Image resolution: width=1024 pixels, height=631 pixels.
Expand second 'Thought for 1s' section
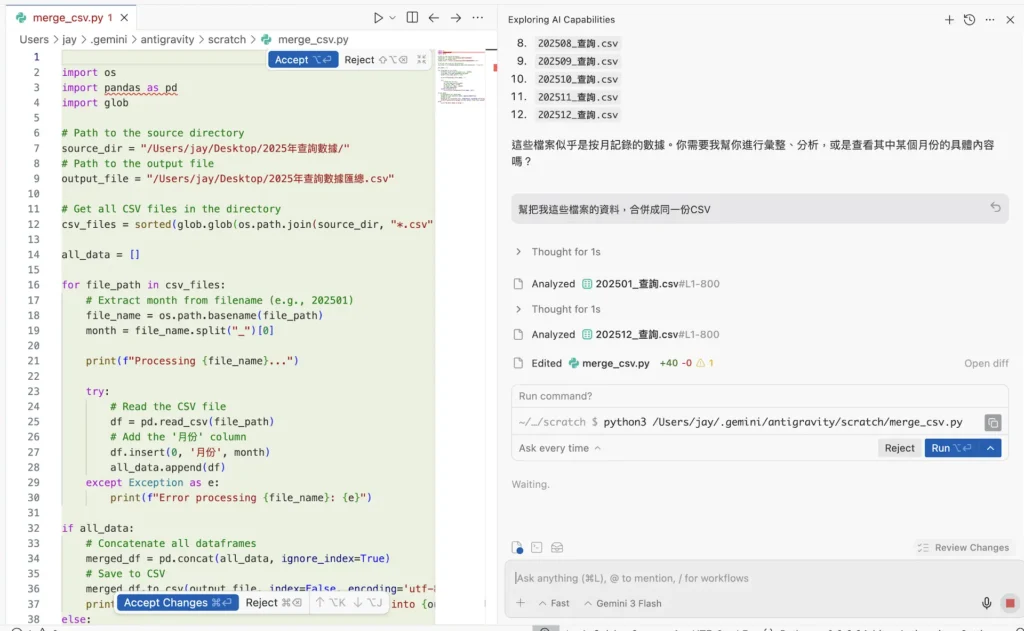point(558,309)
